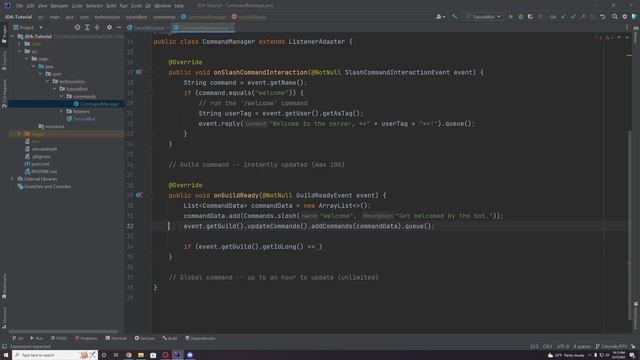Open the Refactor menu
Screen dimensions: 640x360
[94, 6]
